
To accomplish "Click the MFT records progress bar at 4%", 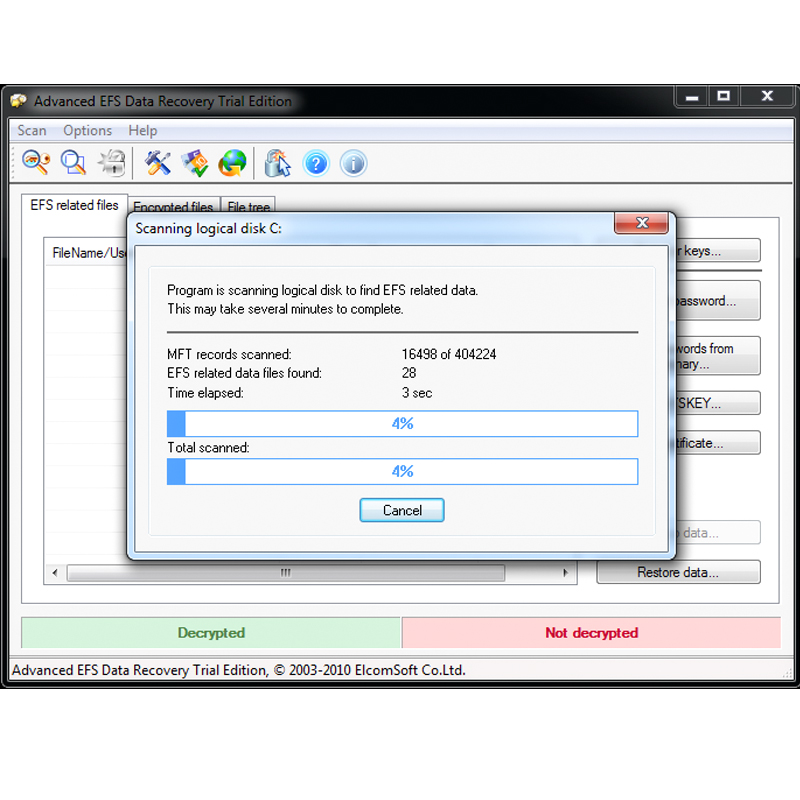I will tap(402, 423).
